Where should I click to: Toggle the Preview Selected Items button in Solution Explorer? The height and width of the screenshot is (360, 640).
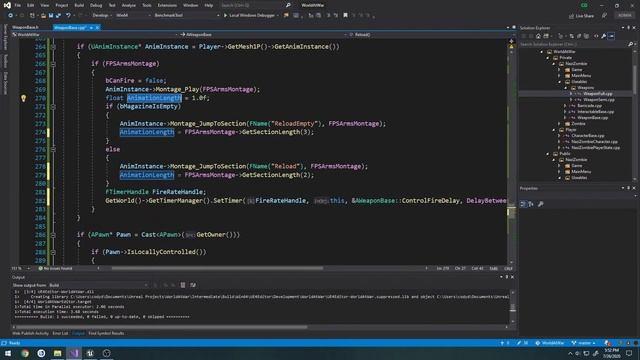[611, 36]
